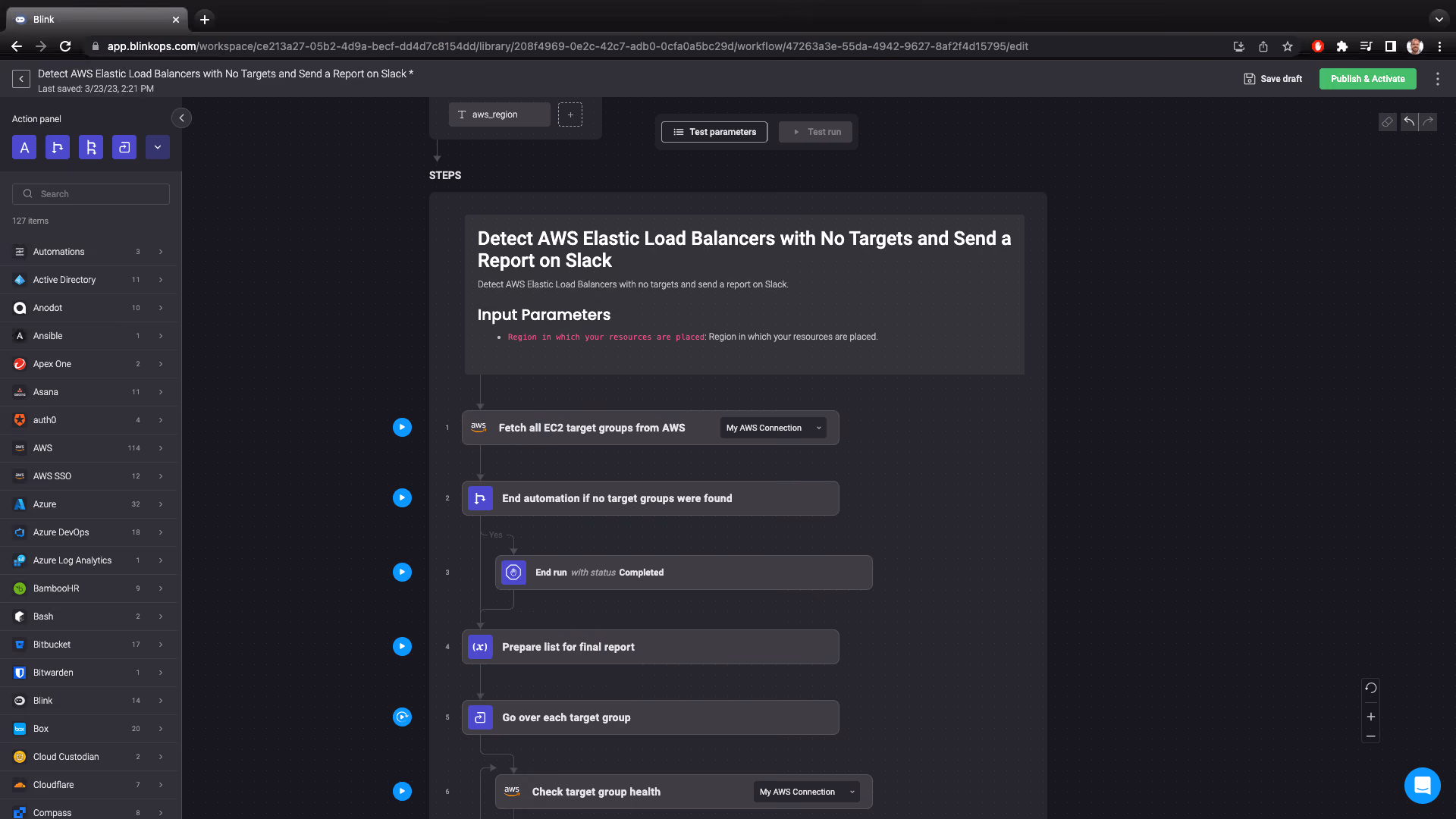Expand the AWS category
1456x819 pixels.
(91, 448)
